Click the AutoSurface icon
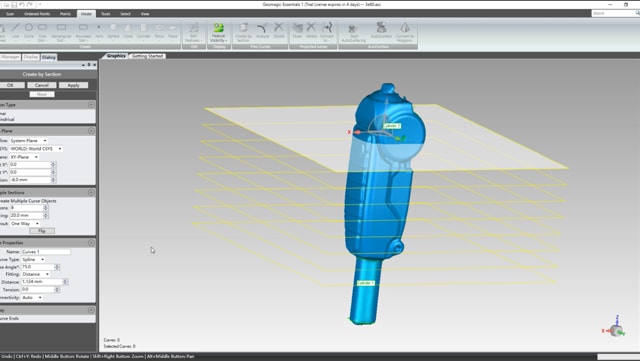640x361 pixels. pyautogui.click(x=381, y=31)
